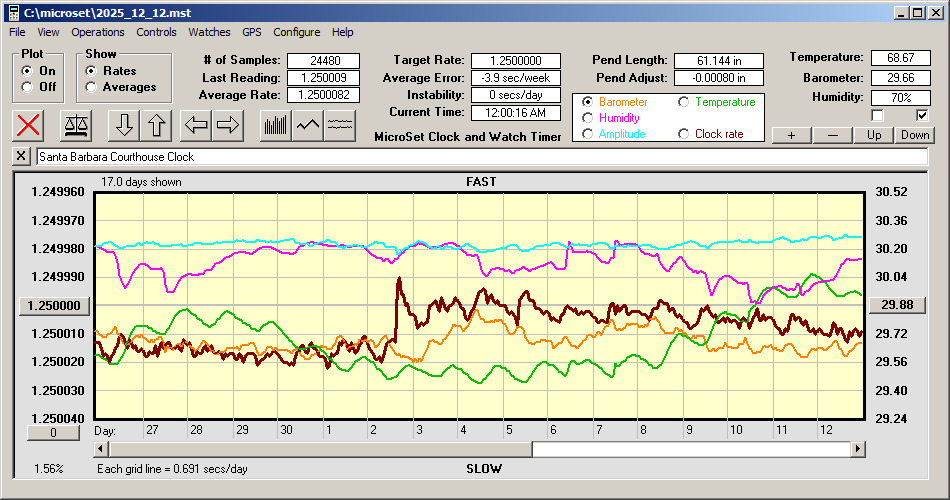The height and width of the screenshot is (500, 950).
Task: Click the red X delete icon
Action: coord(30,125)
